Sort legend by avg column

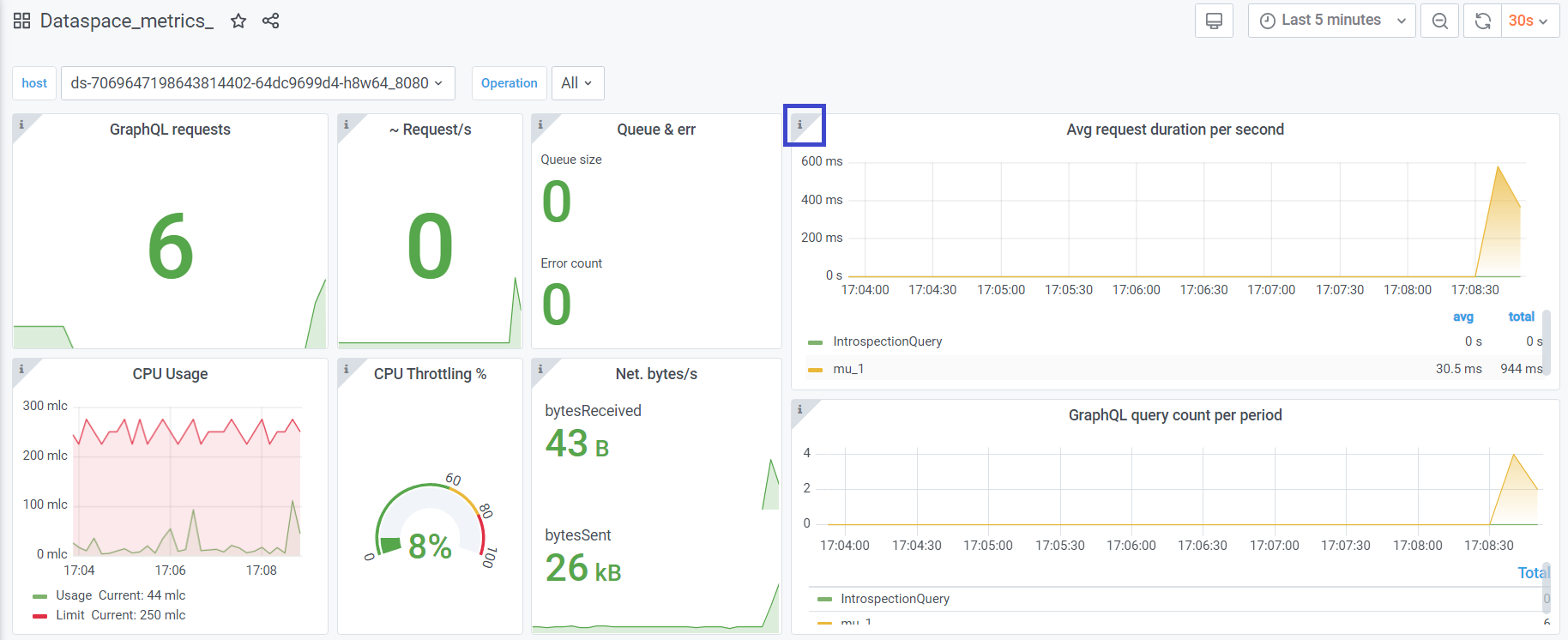[1462, 317]
